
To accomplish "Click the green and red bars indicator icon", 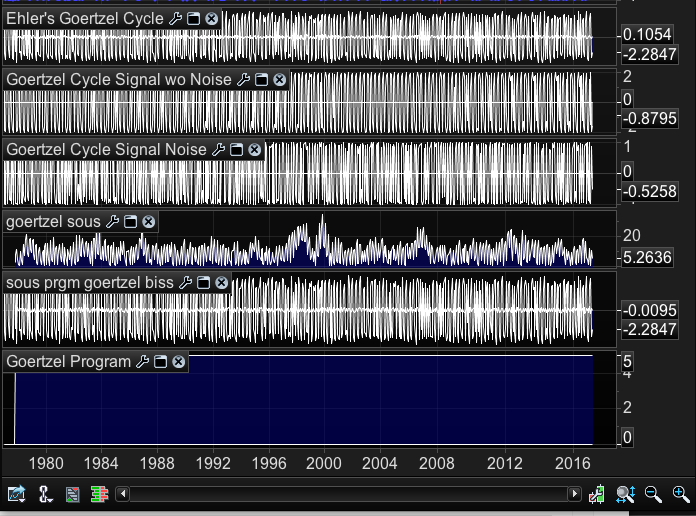I will click(x=99, y=494).
